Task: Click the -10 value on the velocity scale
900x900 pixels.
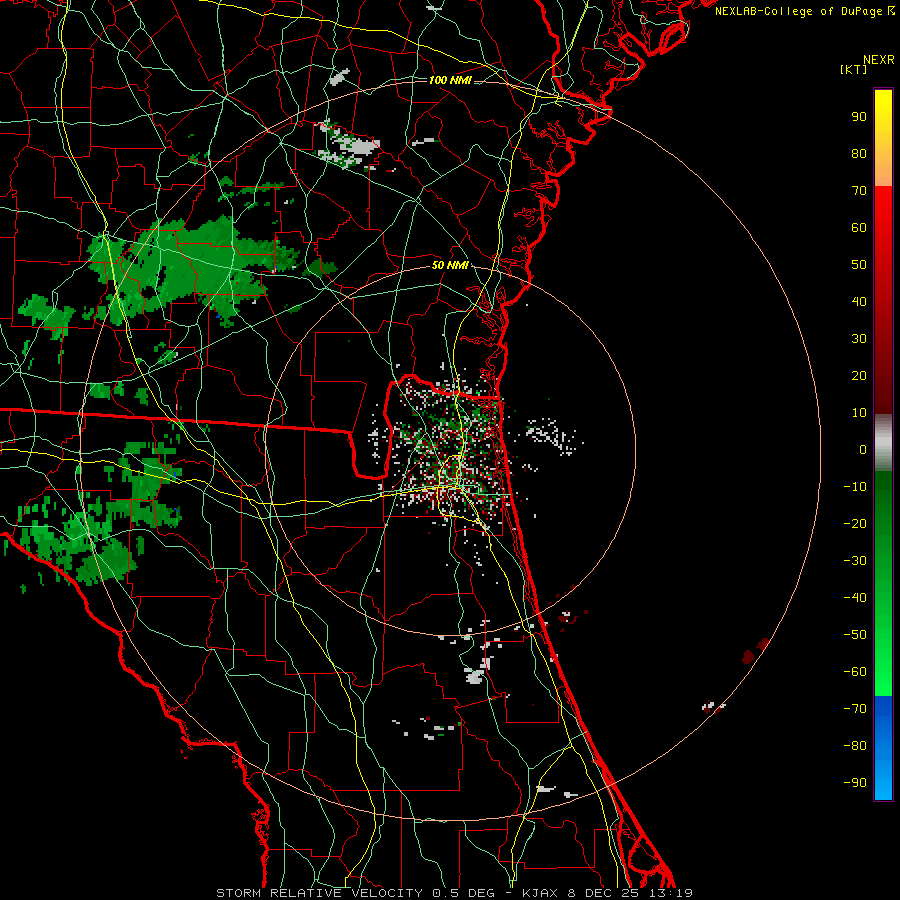Action: coord(855,487)
